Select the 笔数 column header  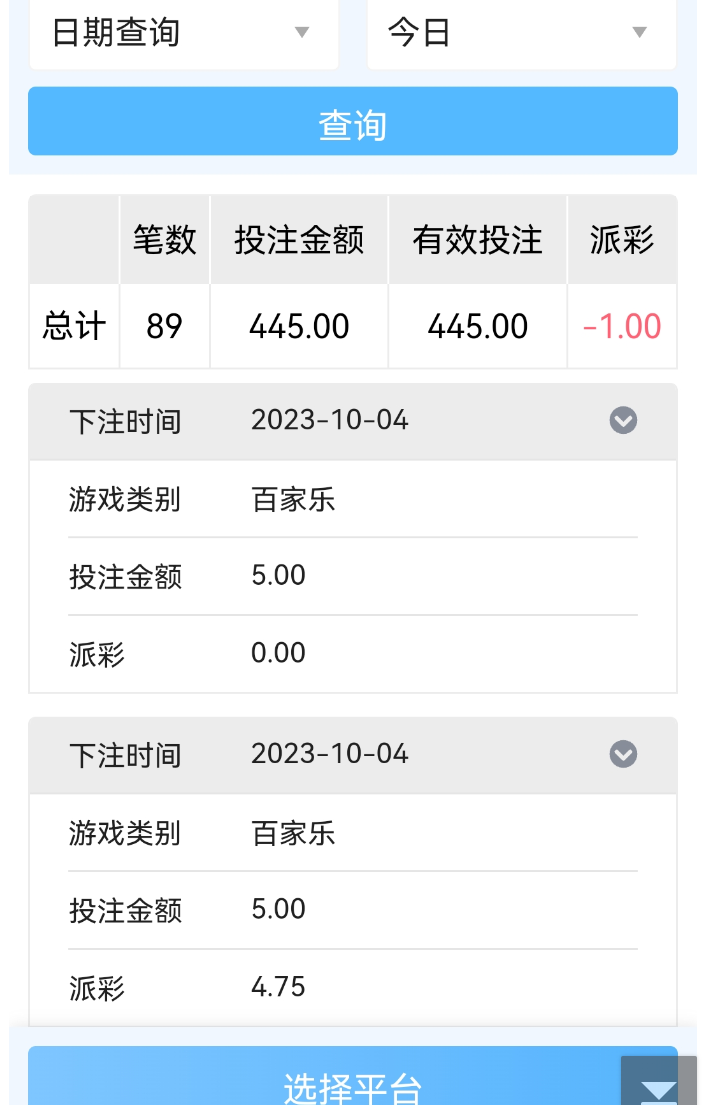pos(165,240)
